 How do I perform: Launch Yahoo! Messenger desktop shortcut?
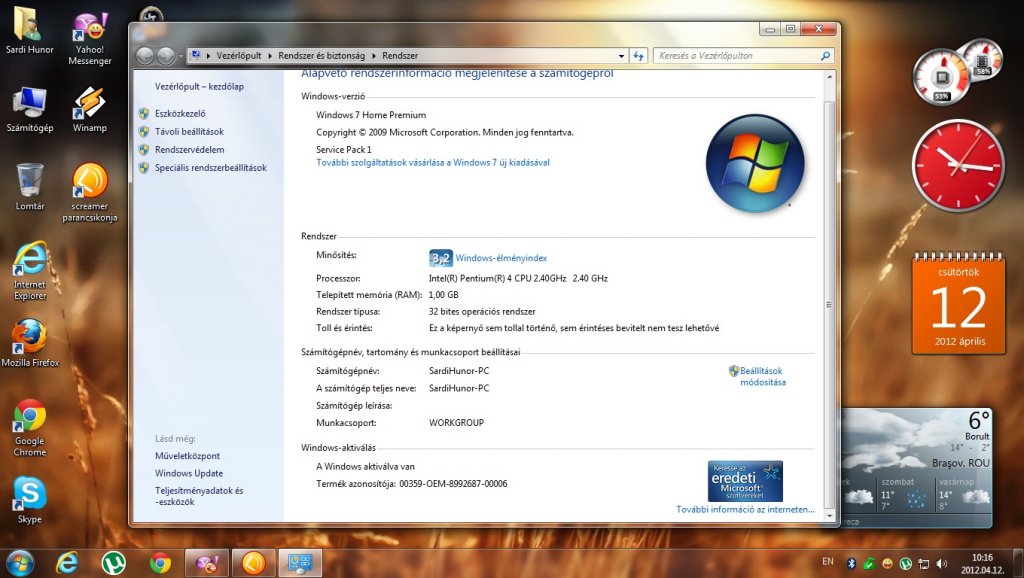[89, 38]
